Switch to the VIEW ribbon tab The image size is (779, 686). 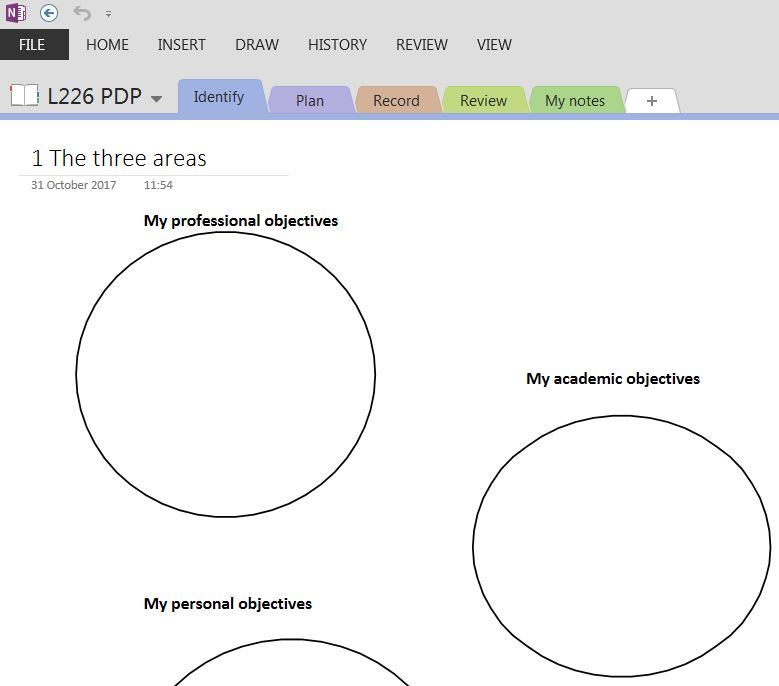pos(494,45)
